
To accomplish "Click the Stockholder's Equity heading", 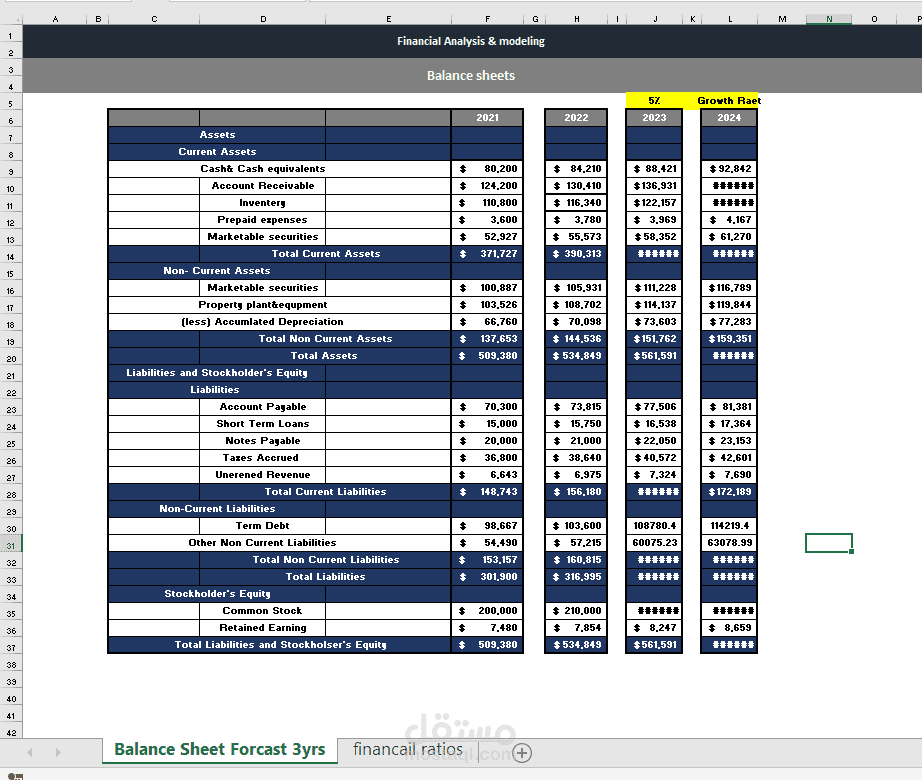I will (217, 594).
